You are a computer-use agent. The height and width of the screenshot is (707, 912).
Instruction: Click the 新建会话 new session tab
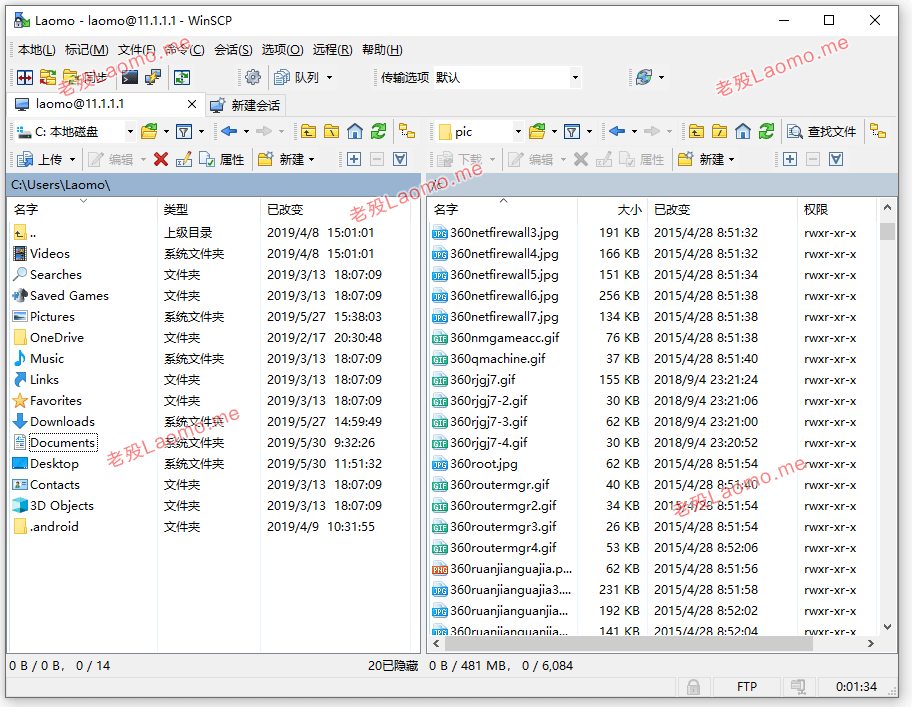(x=245, y=105)
